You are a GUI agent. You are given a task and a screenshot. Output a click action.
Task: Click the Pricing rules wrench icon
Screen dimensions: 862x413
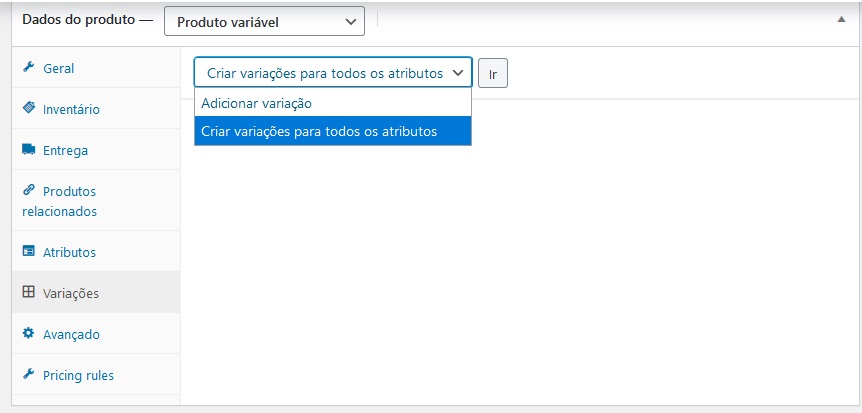(29, 374)
